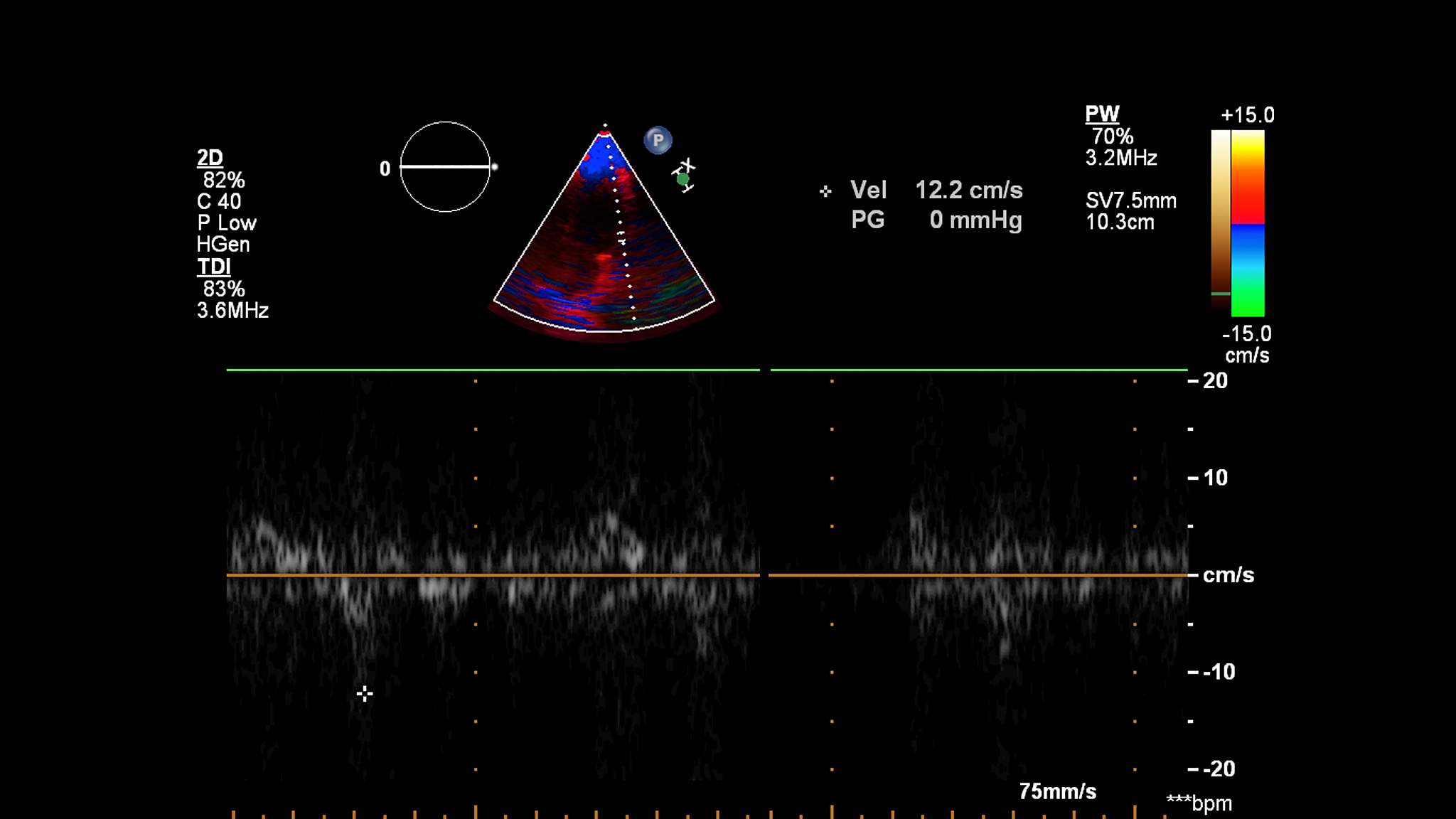Click the 75mm/s sweep speed label
This screenshot has height=819, width=1456.
[1057, 791]
